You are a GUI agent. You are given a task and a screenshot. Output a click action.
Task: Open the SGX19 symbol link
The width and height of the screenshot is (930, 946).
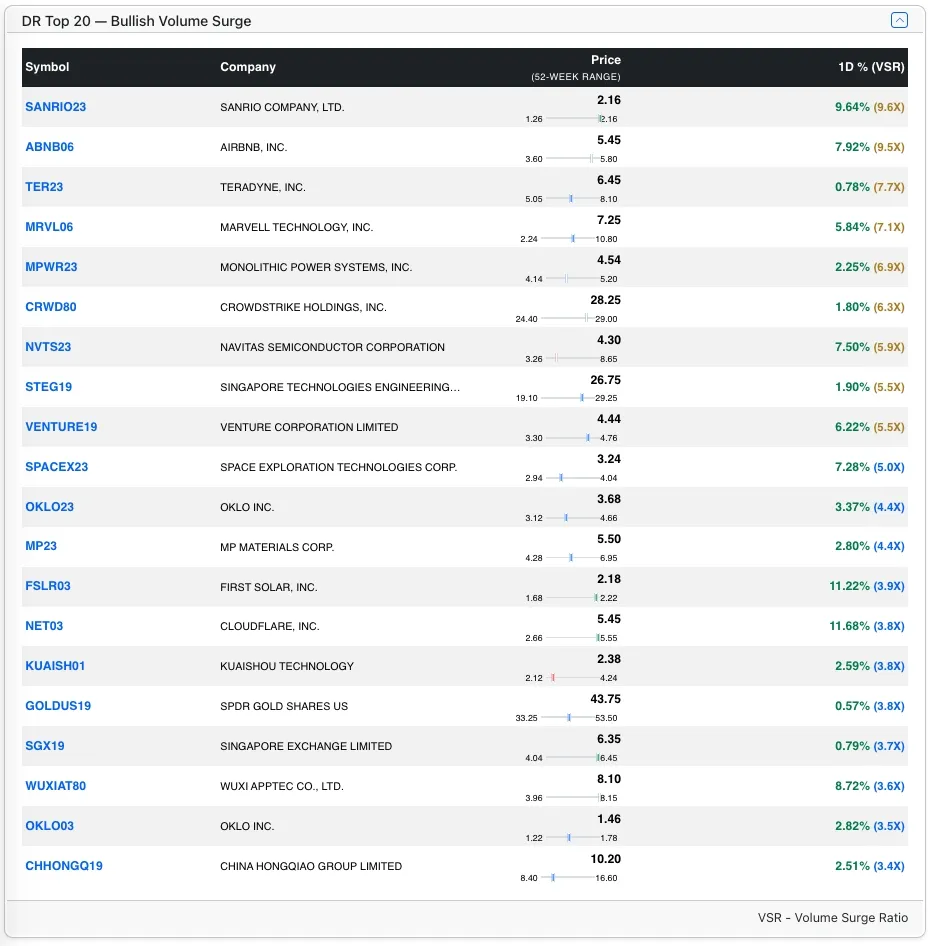(45, 746)
